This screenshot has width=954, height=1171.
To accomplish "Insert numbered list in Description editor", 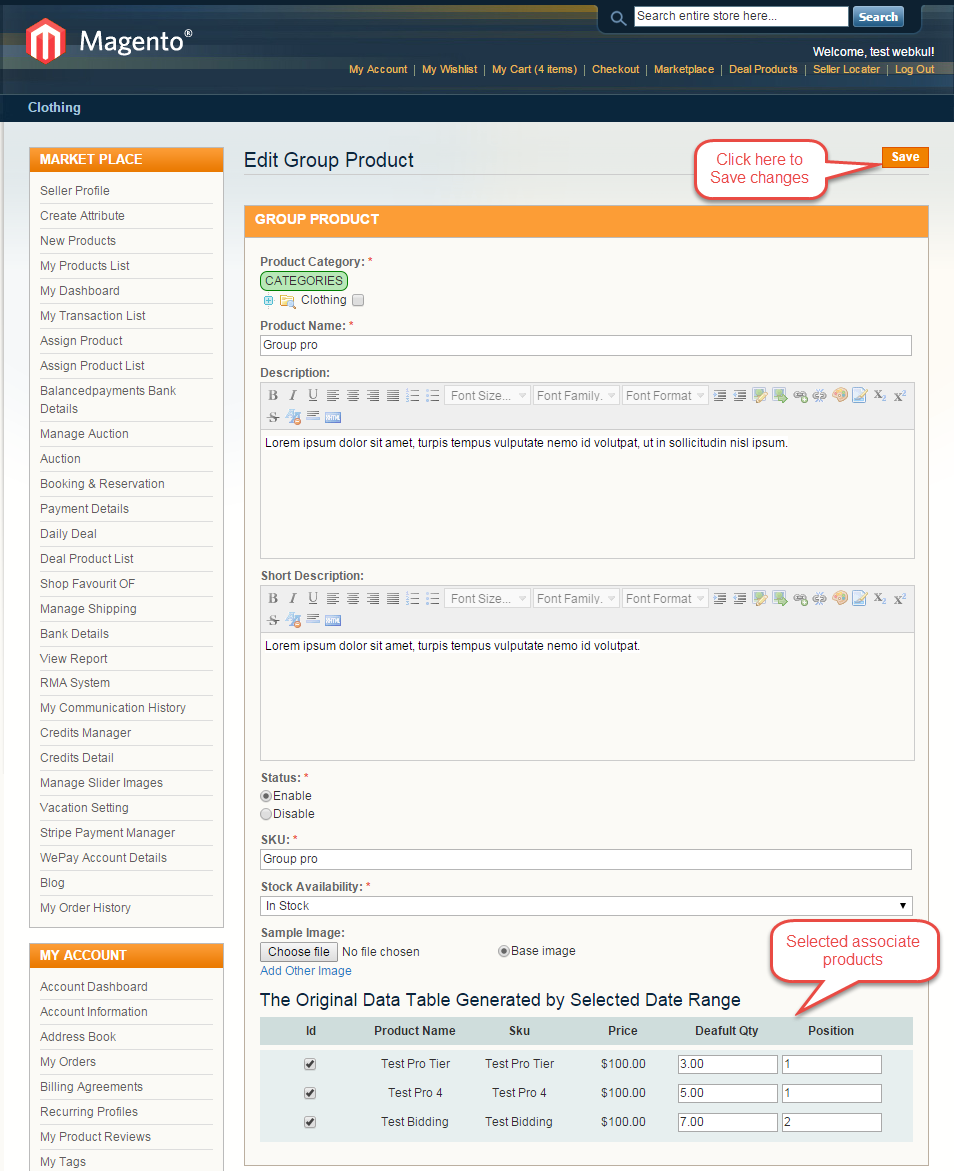I will [412, 396].
